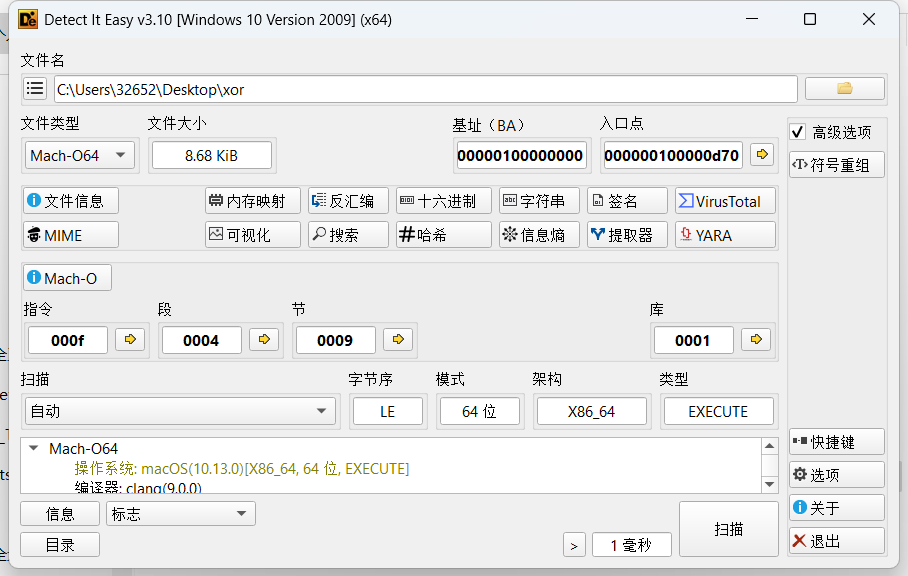Click the file path input field
Viewport: 908px width, 576px height.
pyautogui.click(x=426, y=89)
